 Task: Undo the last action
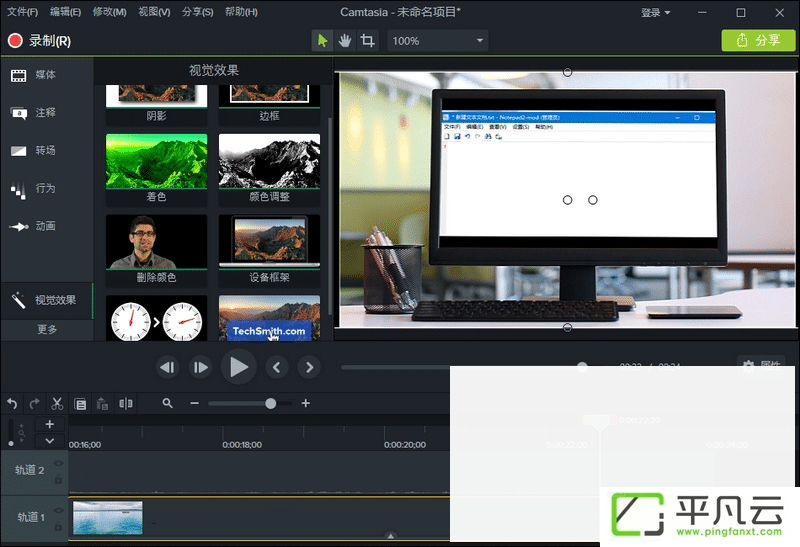(12, 404)
